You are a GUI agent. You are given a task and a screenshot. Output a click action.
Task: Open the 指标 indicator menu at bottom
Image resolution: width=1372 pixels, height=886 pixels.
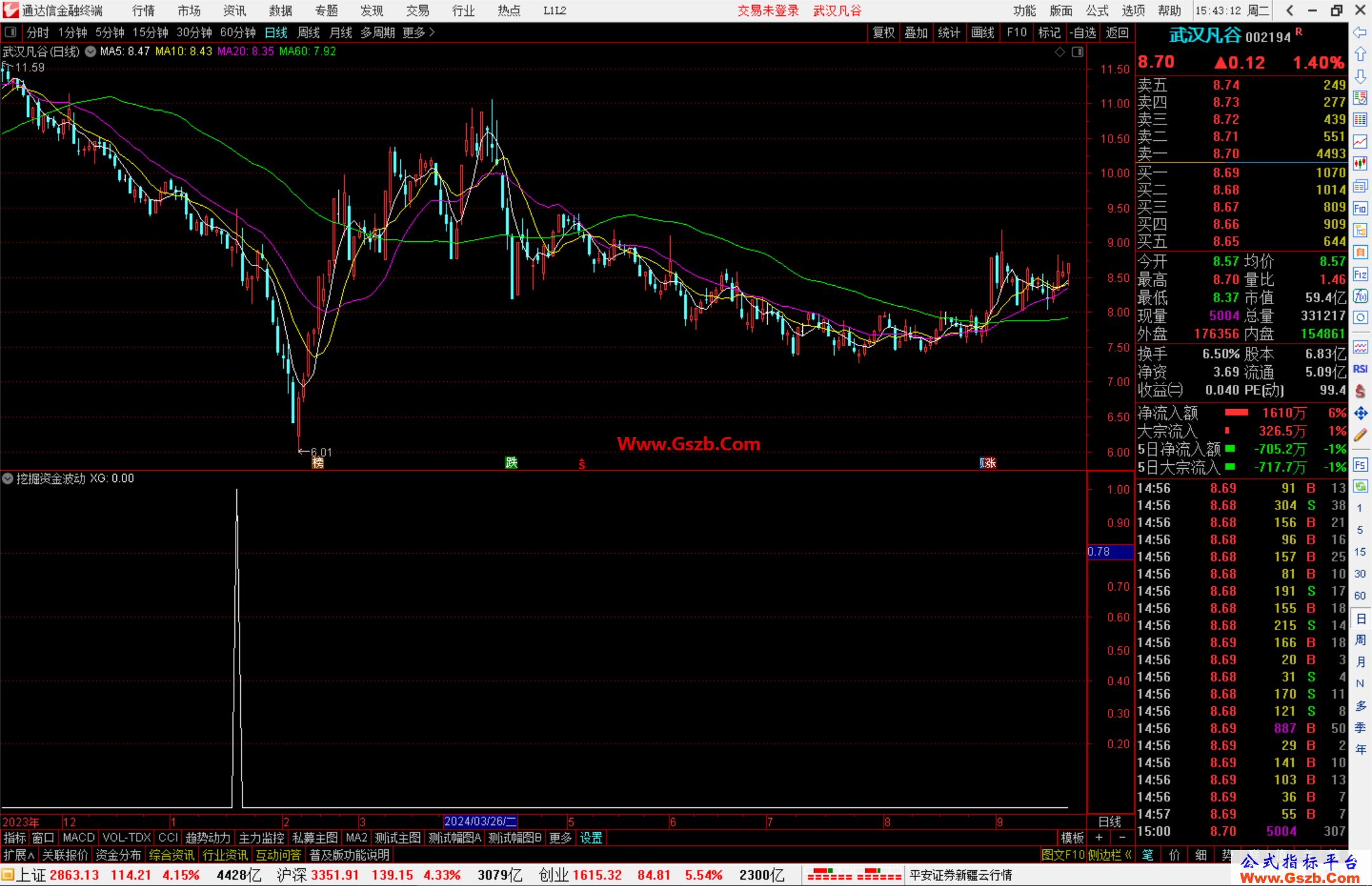pyautogui.click(x=15, y=838)
